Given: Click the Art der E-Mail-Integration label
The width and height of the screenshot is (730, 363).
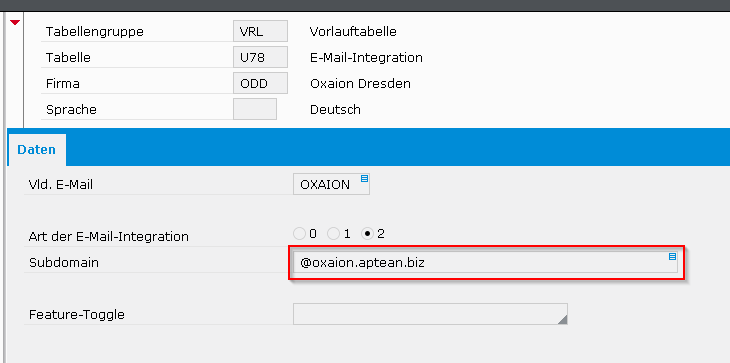Looking at the screenshot, I should [108, 236].
